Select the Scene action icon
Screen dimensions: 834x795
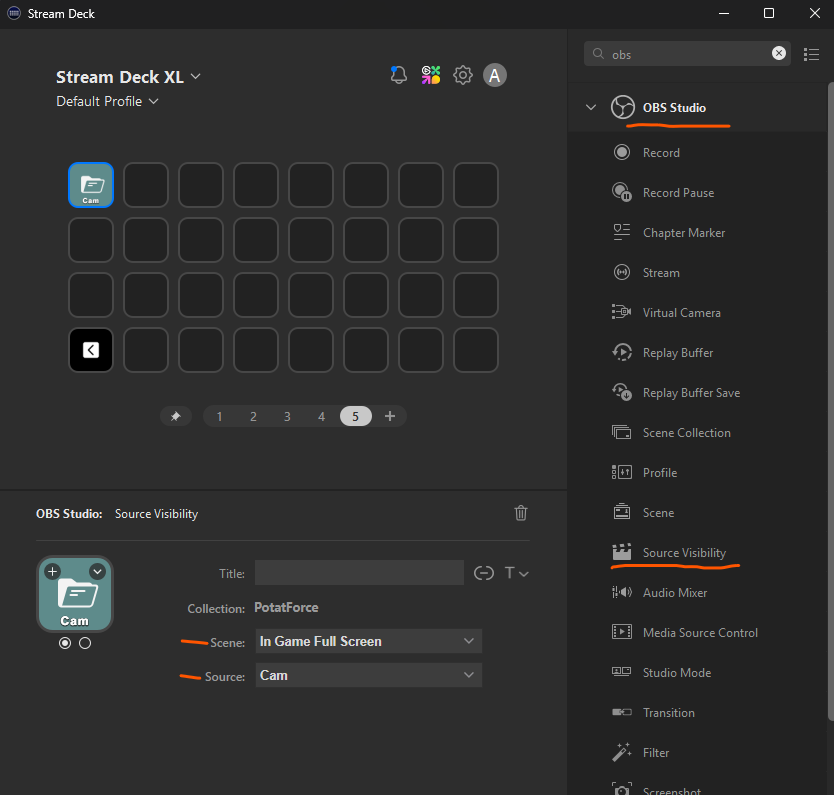[622, 512]
